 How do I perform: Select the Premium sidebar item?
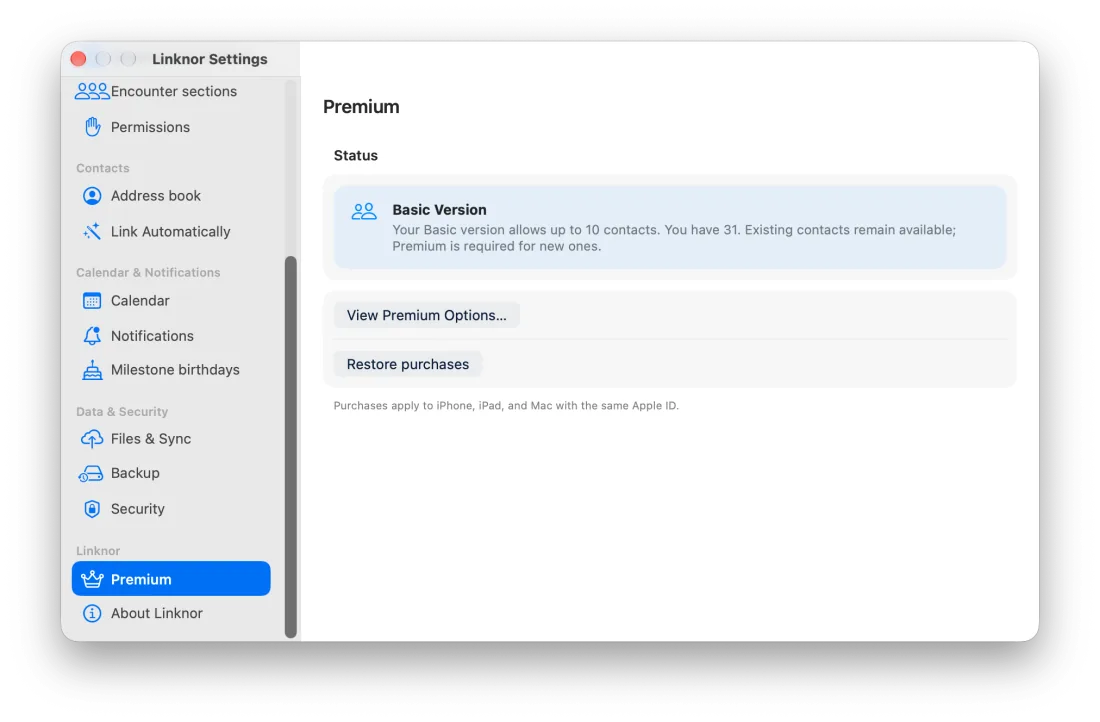(x=171, y=579)
